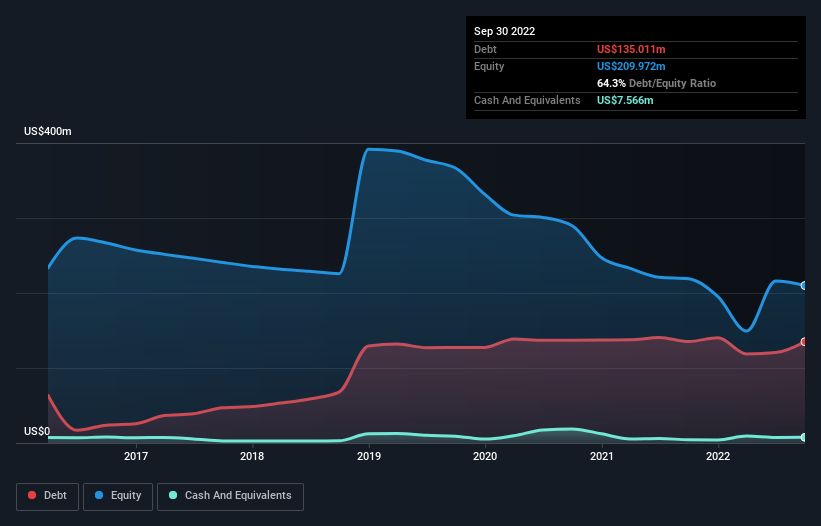Select the 2019 x-axis label
The image size is (821, 526).
(369, 456)
